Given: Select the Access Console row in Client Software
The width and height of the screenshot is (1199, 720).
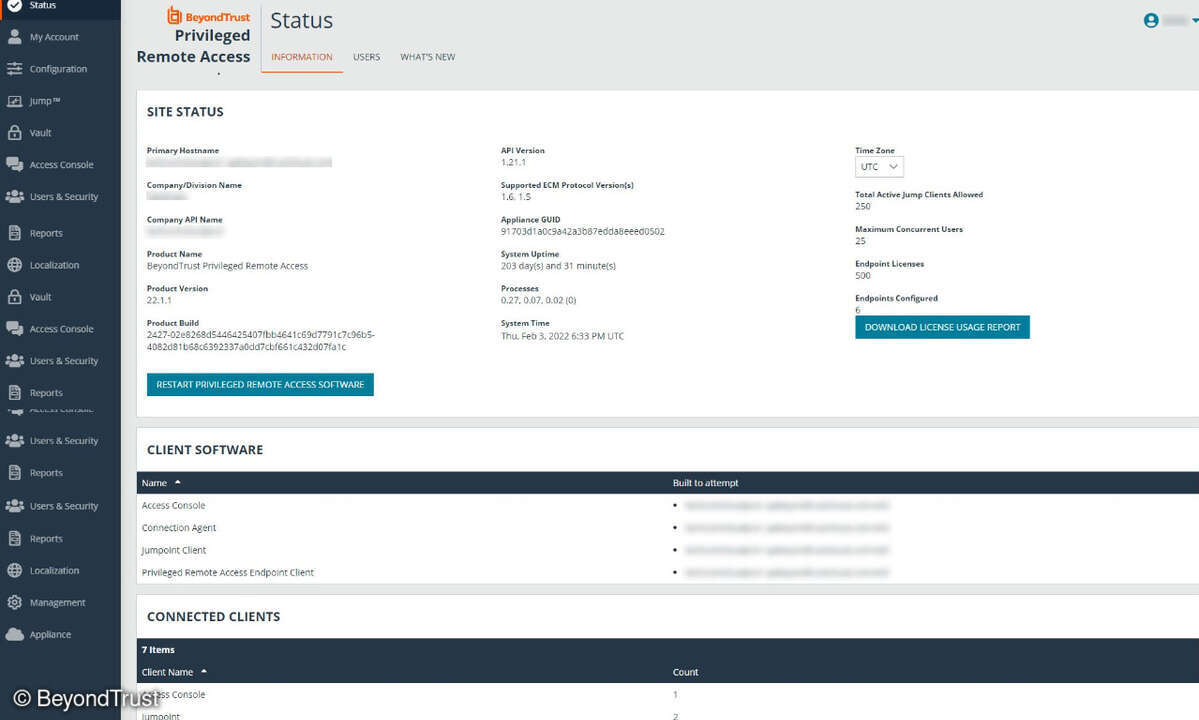Looking at the screenshot, I should tap(668, 505).
